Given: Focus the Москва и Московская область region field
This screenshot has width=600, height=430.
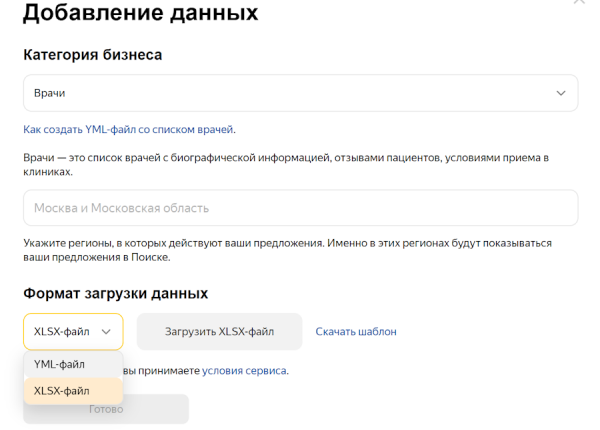Looking at the screenshot, I should pyautogui.click(x=300, y=208).
